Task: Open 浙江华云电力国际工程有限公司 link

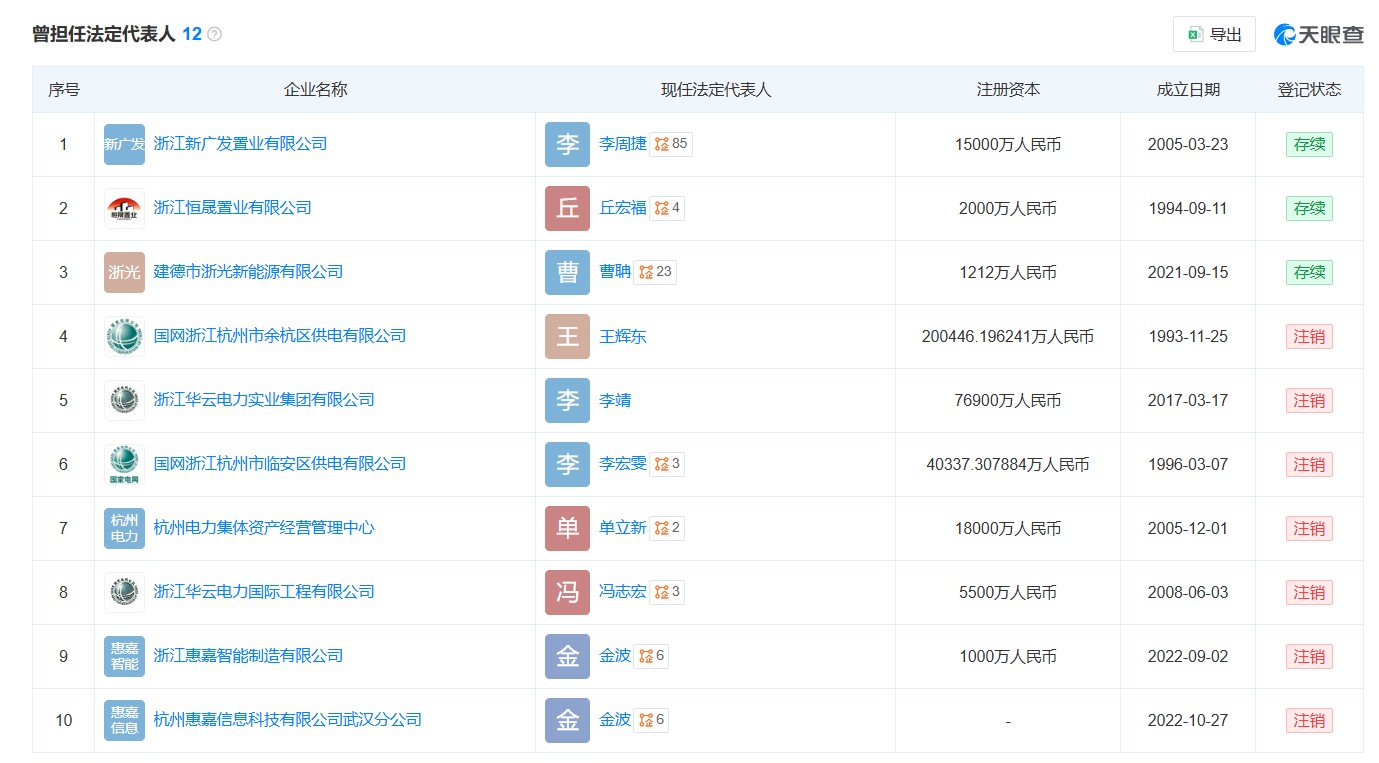Action: (x=264, y=592)
